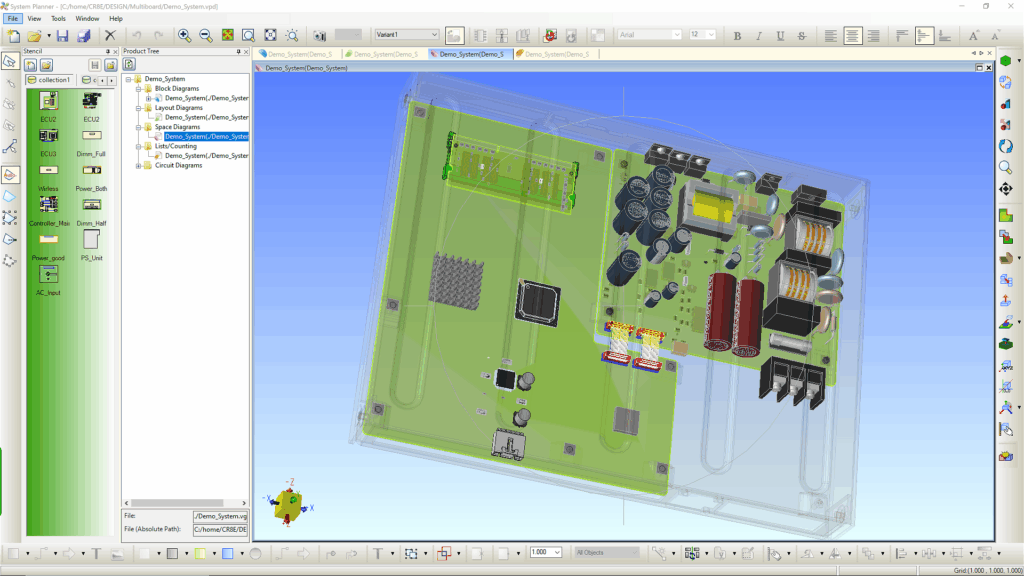
Task: Open the search magnifier in right sidebar
Action: click(1006, 168)
